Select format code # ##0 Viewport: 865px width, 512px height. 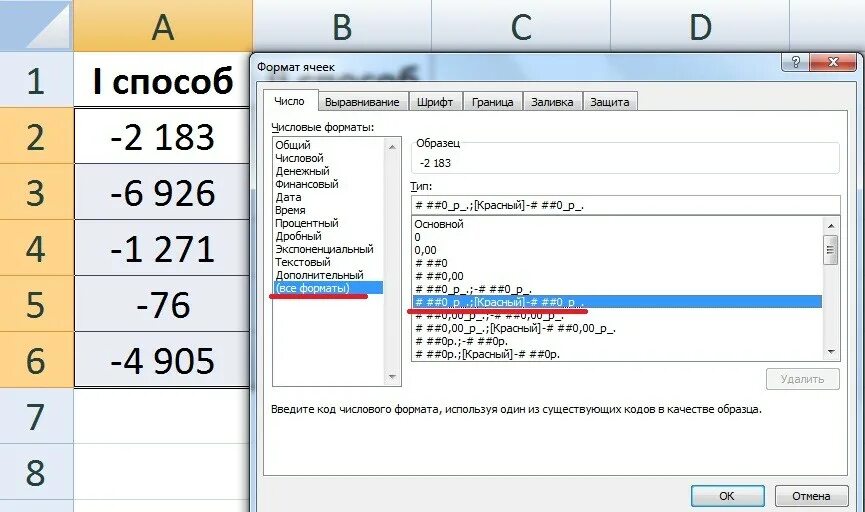coord(617,263)
